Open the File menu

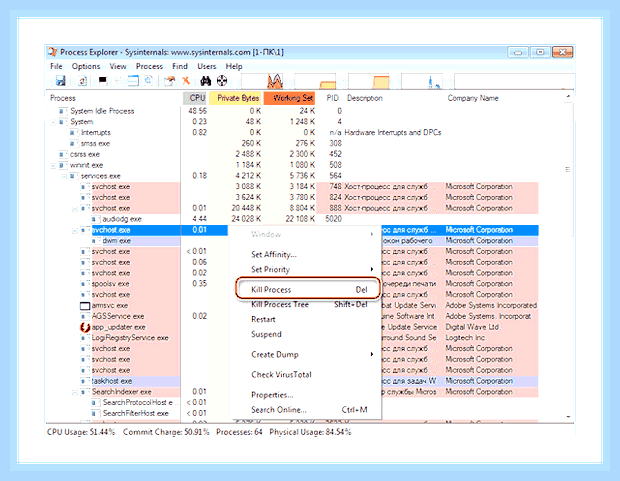[56, 66]
